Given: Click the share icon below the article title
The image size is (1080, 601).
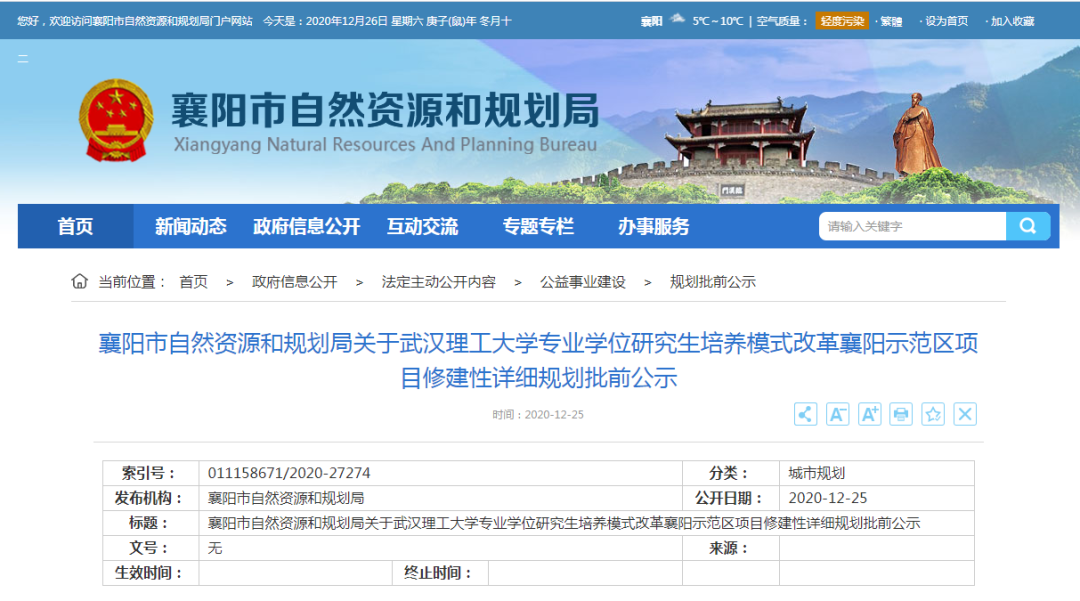Looking at the screenshot, I should (805, 414).
